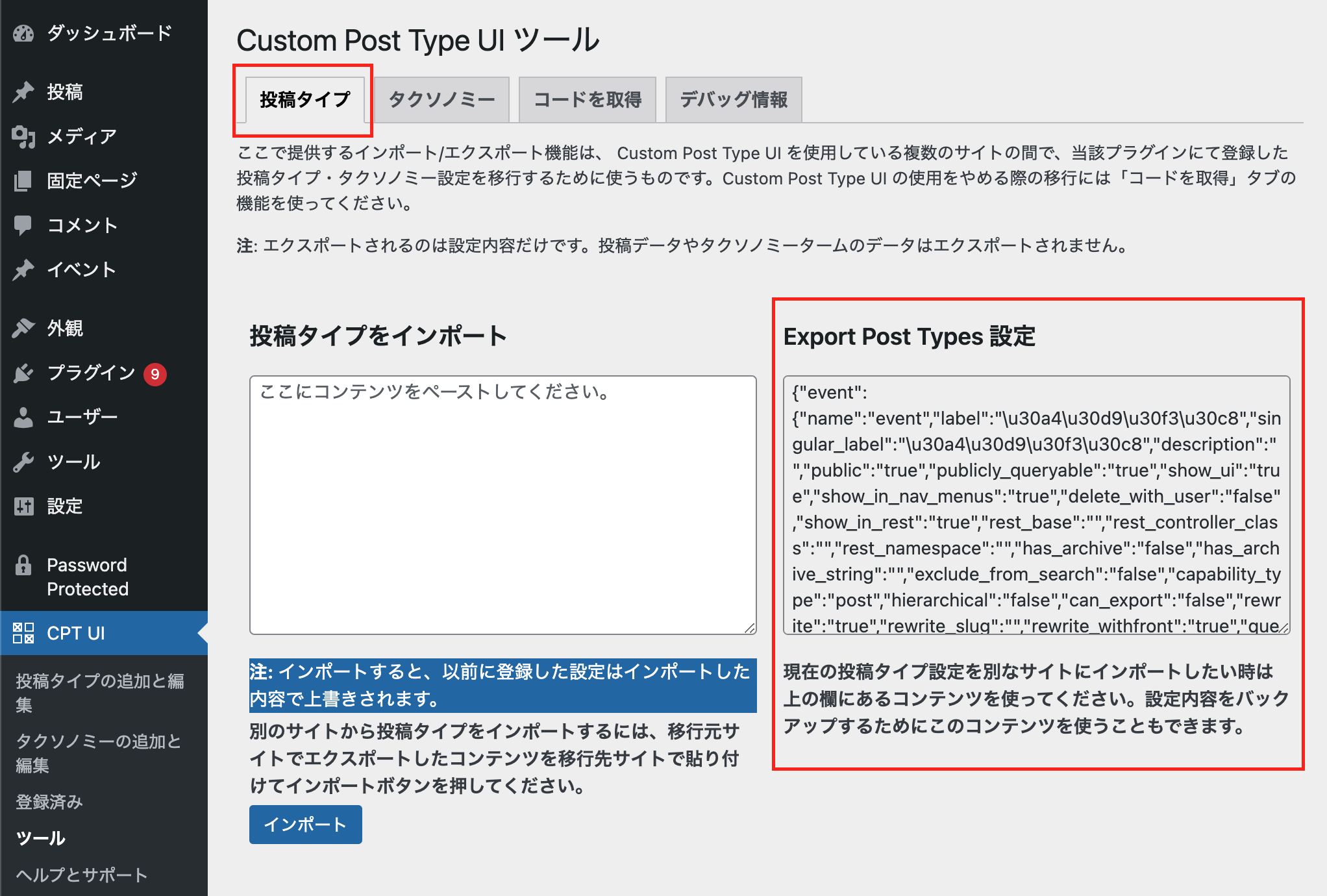This screenshot has height=896, width=1327.
Task: Open the CPT UI menu item
Action: click(x=104, y=633)
